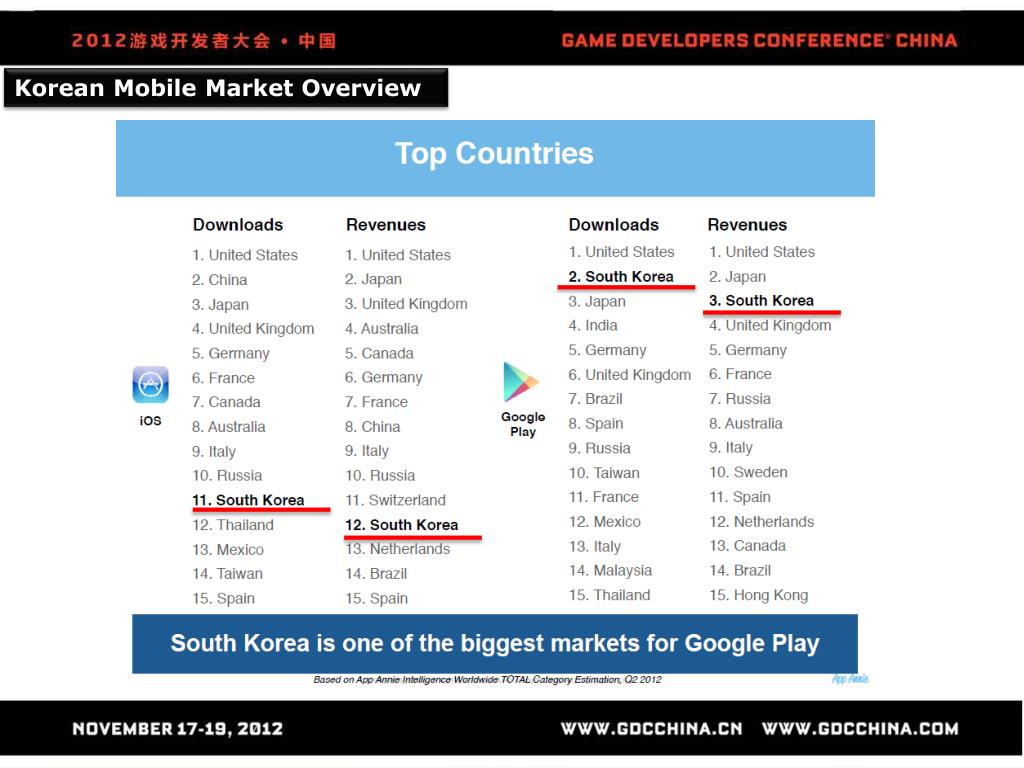
Task: Click the "6. United Kingdom" entry
Action: pos(630,375)
